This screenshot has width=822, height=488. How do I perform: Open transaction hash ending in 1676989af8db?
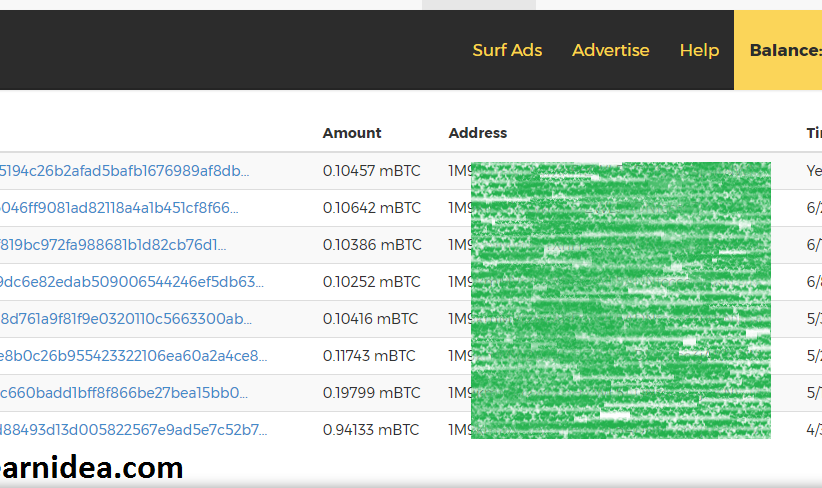coord(125,171)
